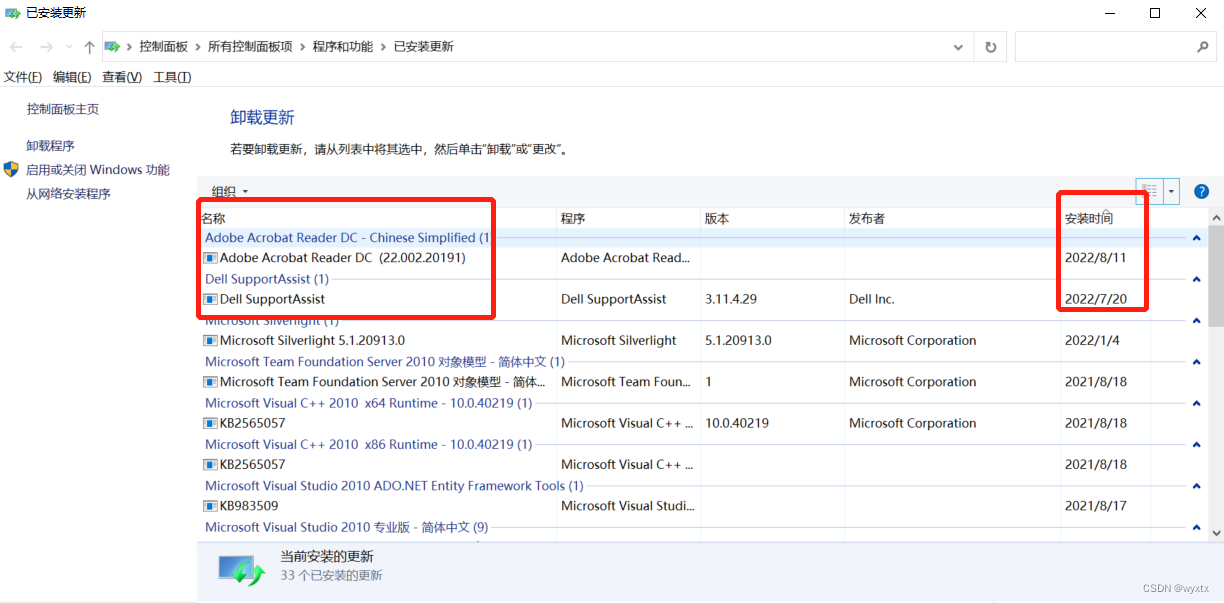The height and width of the screenshot is (603, 1224).
Task: Click the blue help icon
Action: click(x=1202, y=191)
